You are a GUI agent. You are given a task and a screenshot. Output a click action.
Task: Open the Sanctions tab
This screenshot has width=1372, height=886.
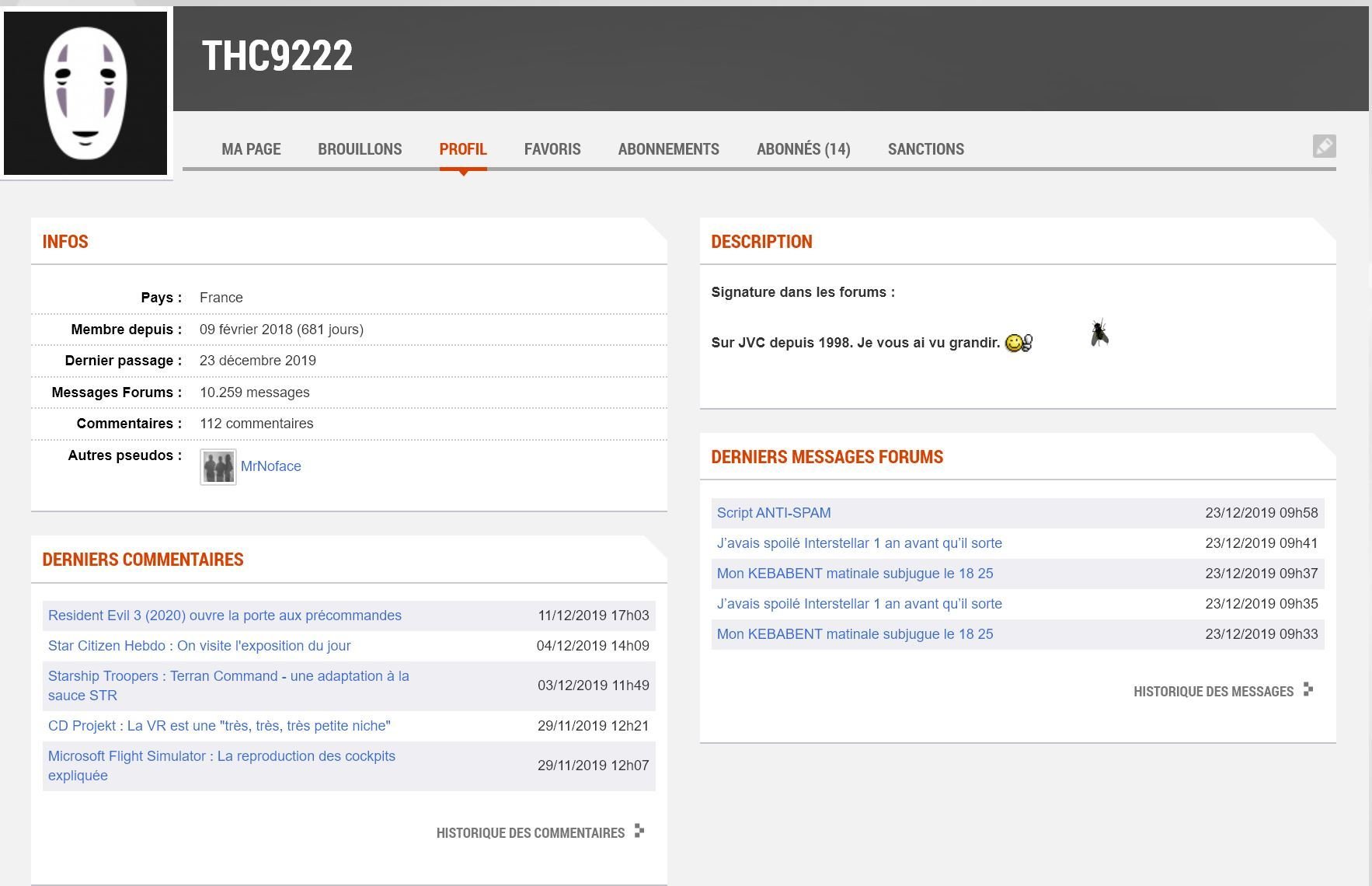pyautogui.click(x=925, y=149)
